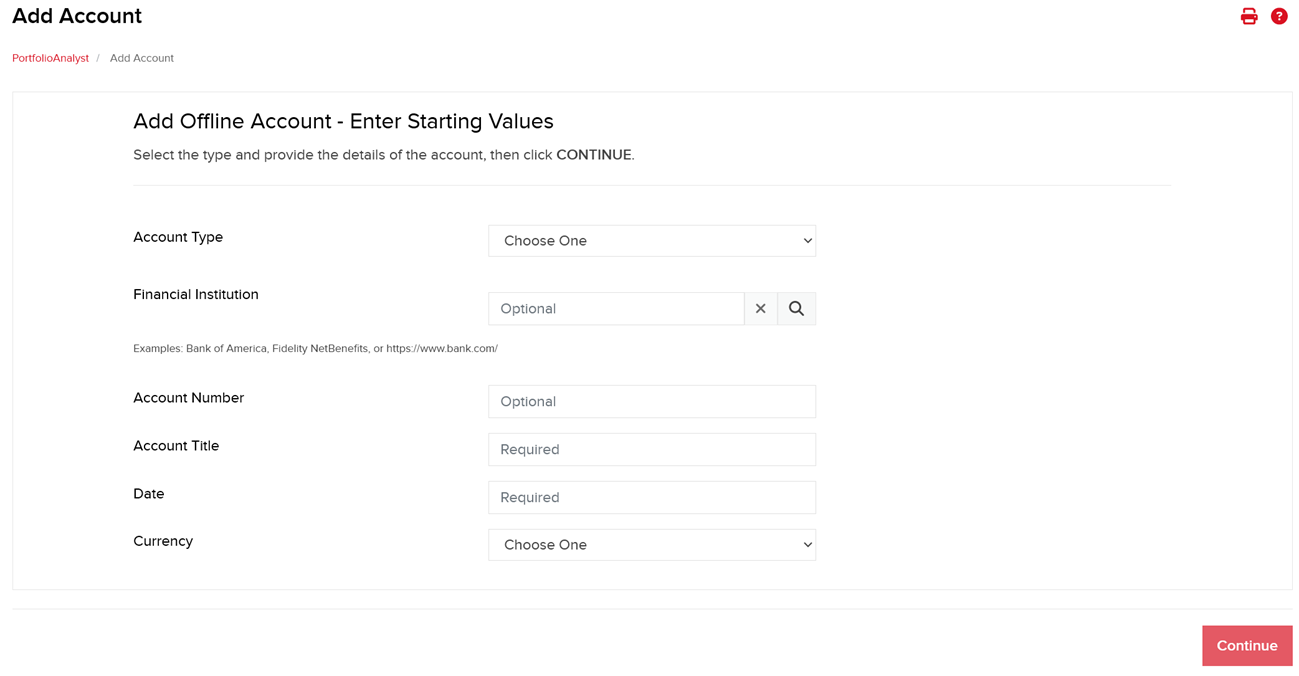The width and height of the screenshot is (1299, 676).
Task: Open the help question mark icon
Action: [x=1279, y=16]
